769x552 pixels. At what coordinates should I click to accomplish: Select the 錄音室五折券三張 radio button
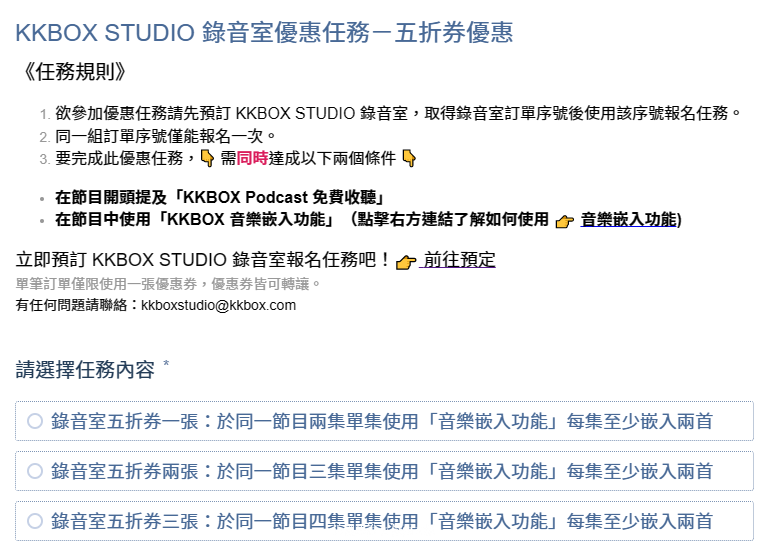coord(35,521)
